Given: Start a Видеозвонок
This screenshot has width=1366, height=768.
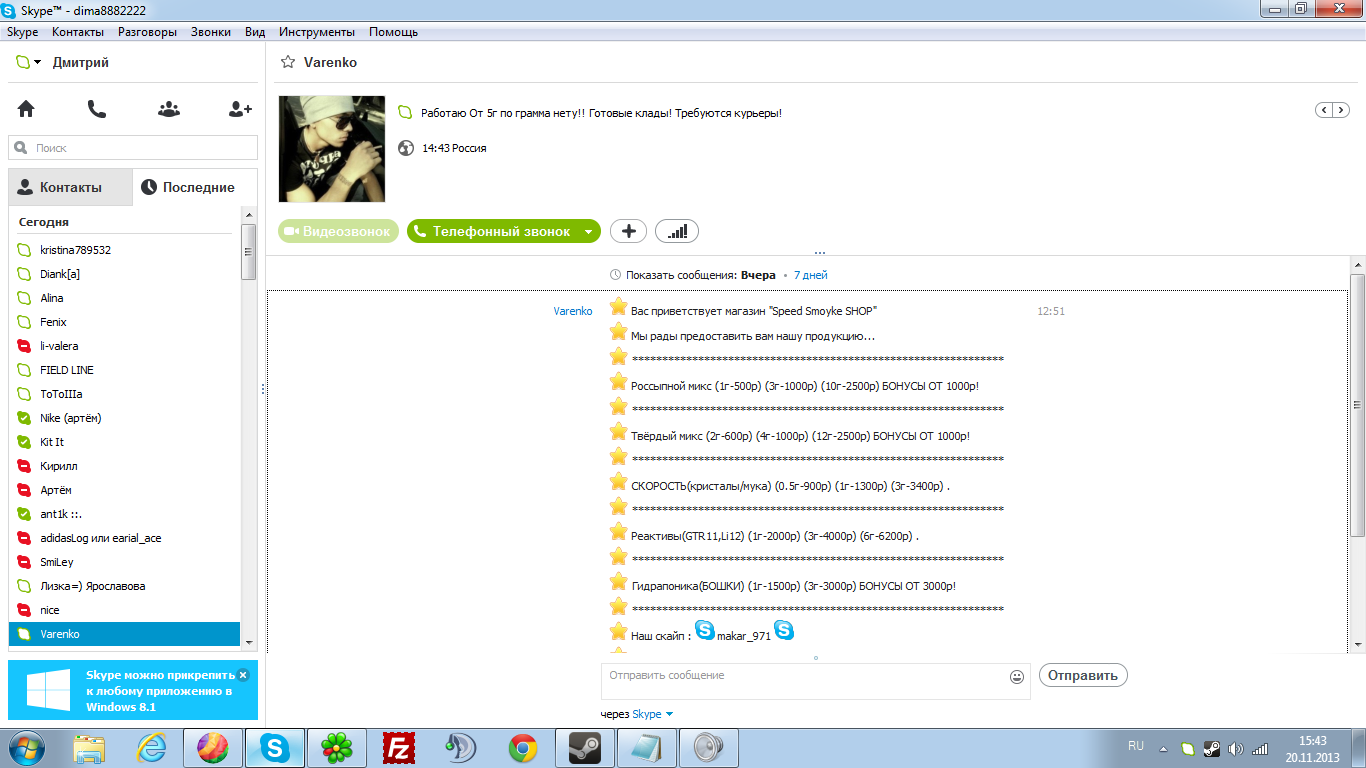Looking at the screenshot, I should (x=338, y=232).
